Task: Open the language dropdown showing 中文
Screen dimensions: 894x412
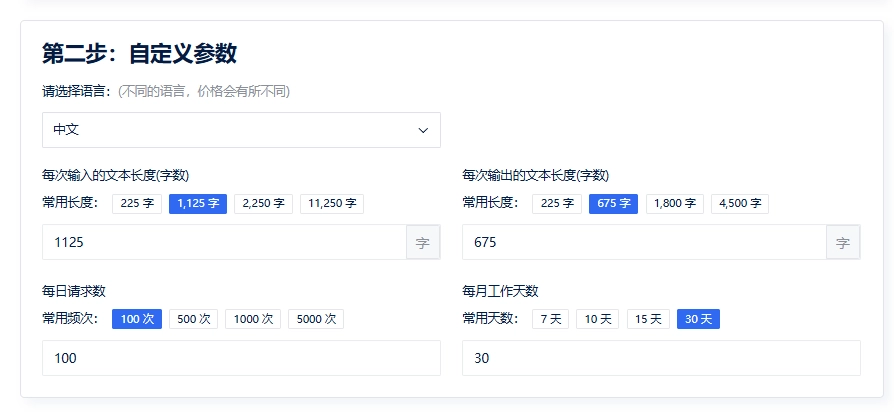Action: (x=241, y=130)
